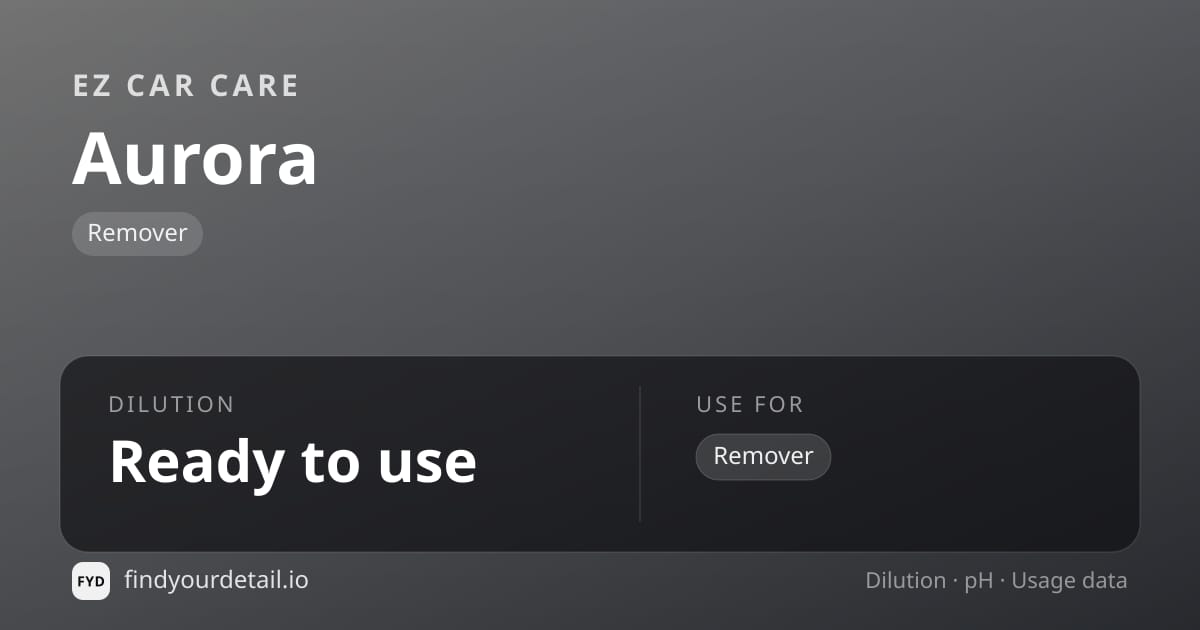Click the EZ CAR CARE brand label
Viewport: 1200px width, 630px height.
[186, 86]
